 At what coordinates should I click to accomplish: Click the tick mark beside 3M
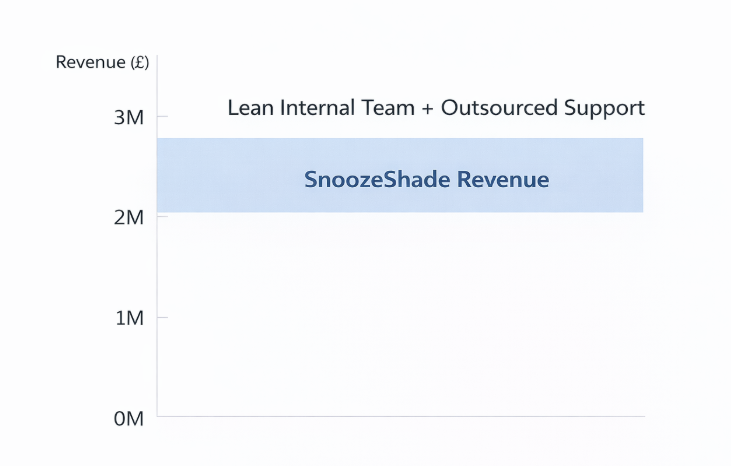pos(162,116)
